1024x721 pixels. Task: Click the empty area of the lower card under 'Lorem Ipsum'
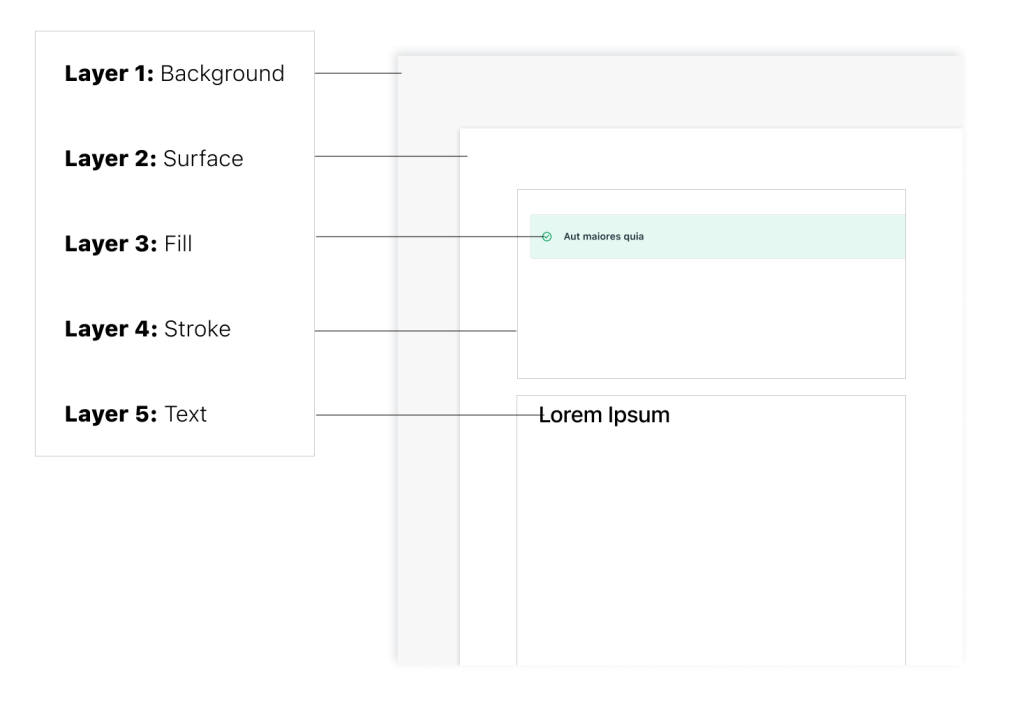coord(710,550)
